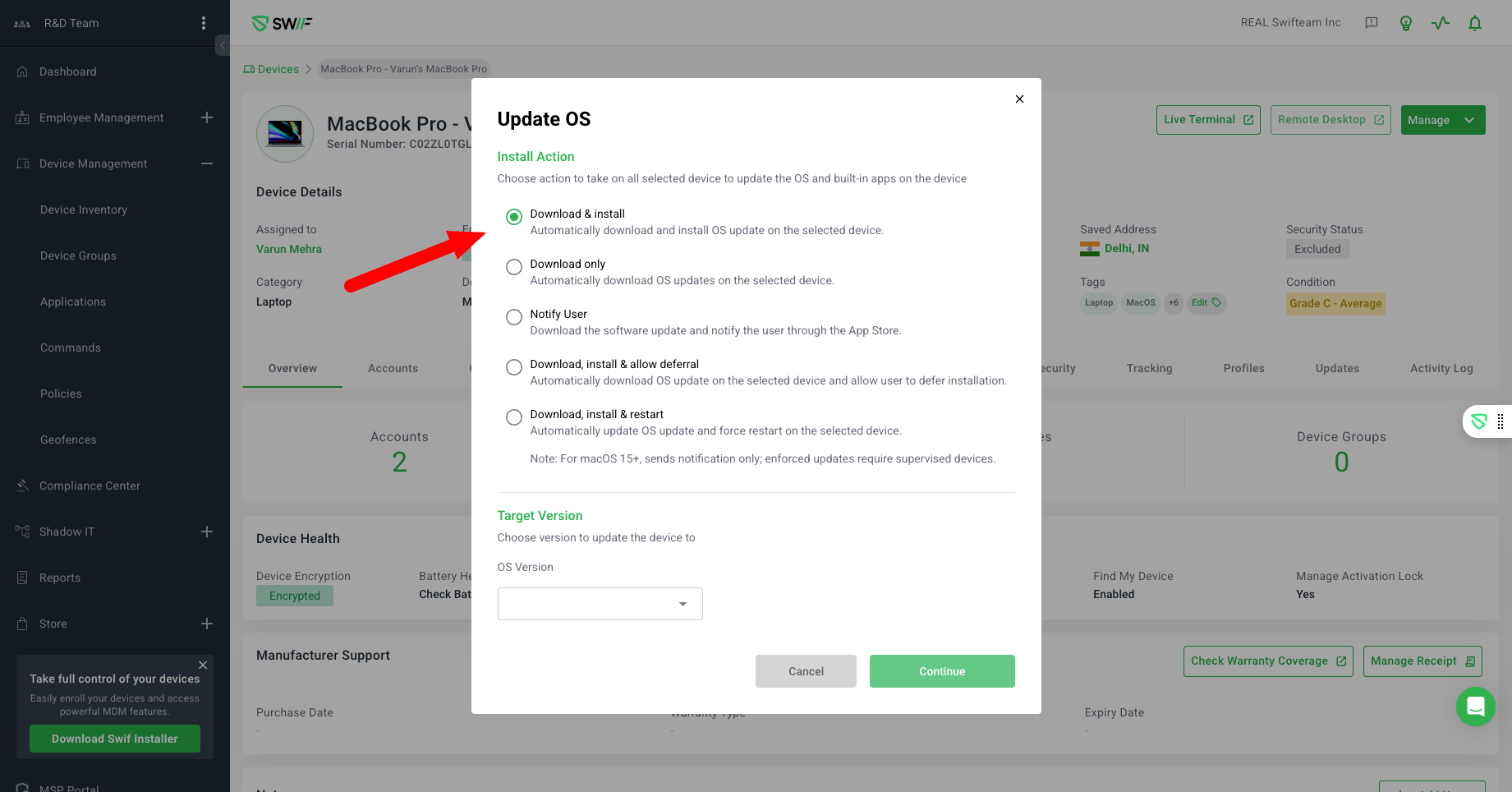Click the Grade C - Average condition badge
The height and width of the screenshot is (792, 1512).
[1335, 303]
